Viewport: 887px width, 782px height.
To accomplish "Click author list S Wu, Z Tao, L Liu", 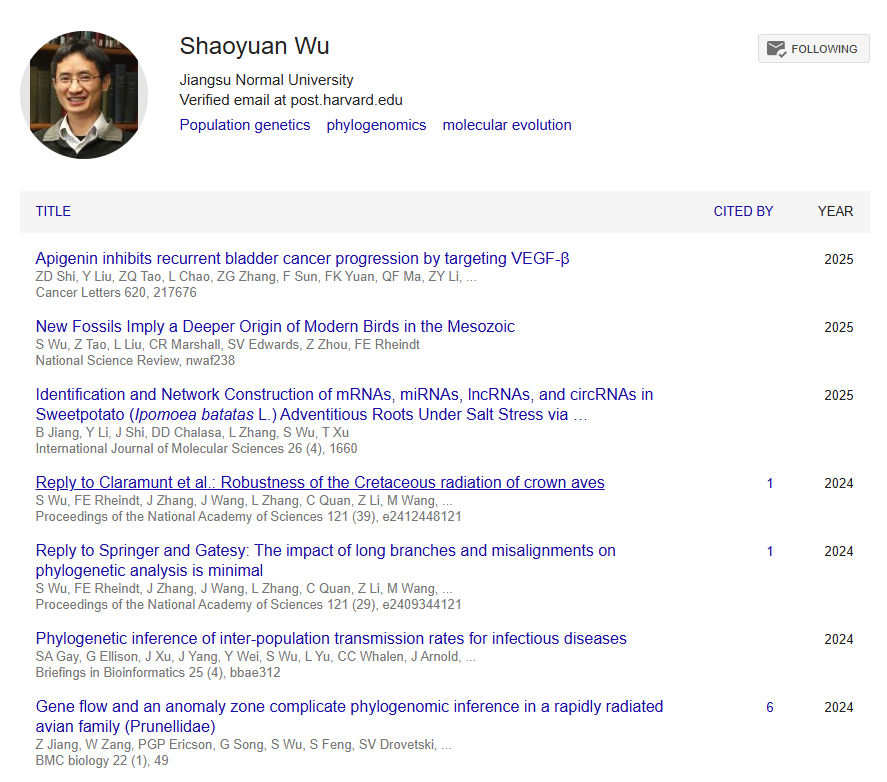I will tap(227, 345).
